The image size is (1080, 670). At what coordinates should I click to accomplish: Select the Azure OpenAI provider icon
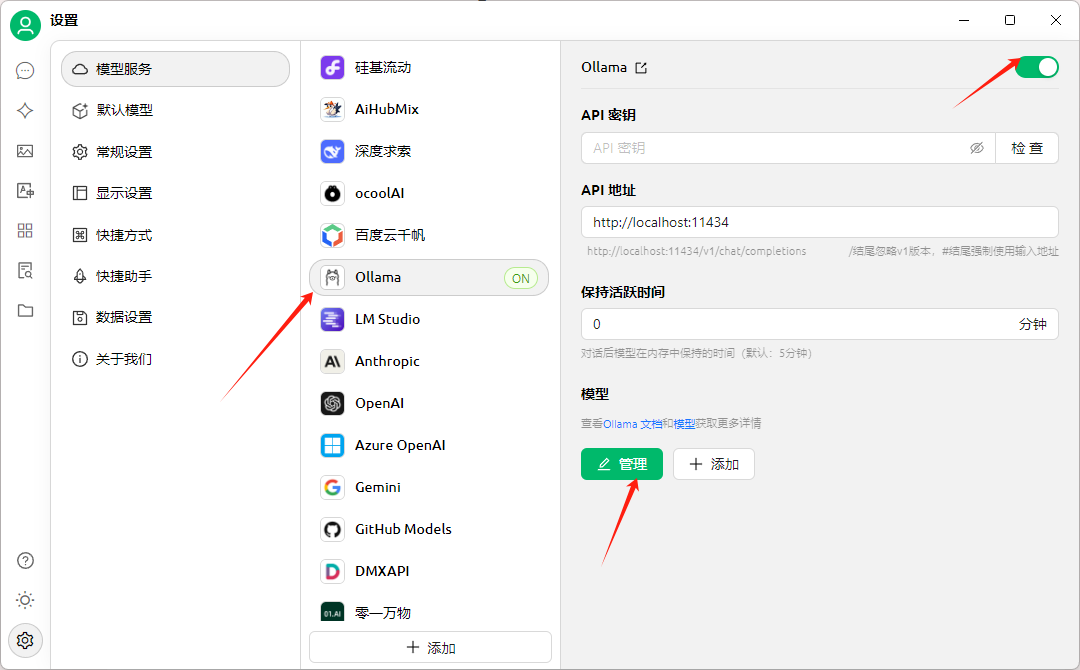coord(333,446)
